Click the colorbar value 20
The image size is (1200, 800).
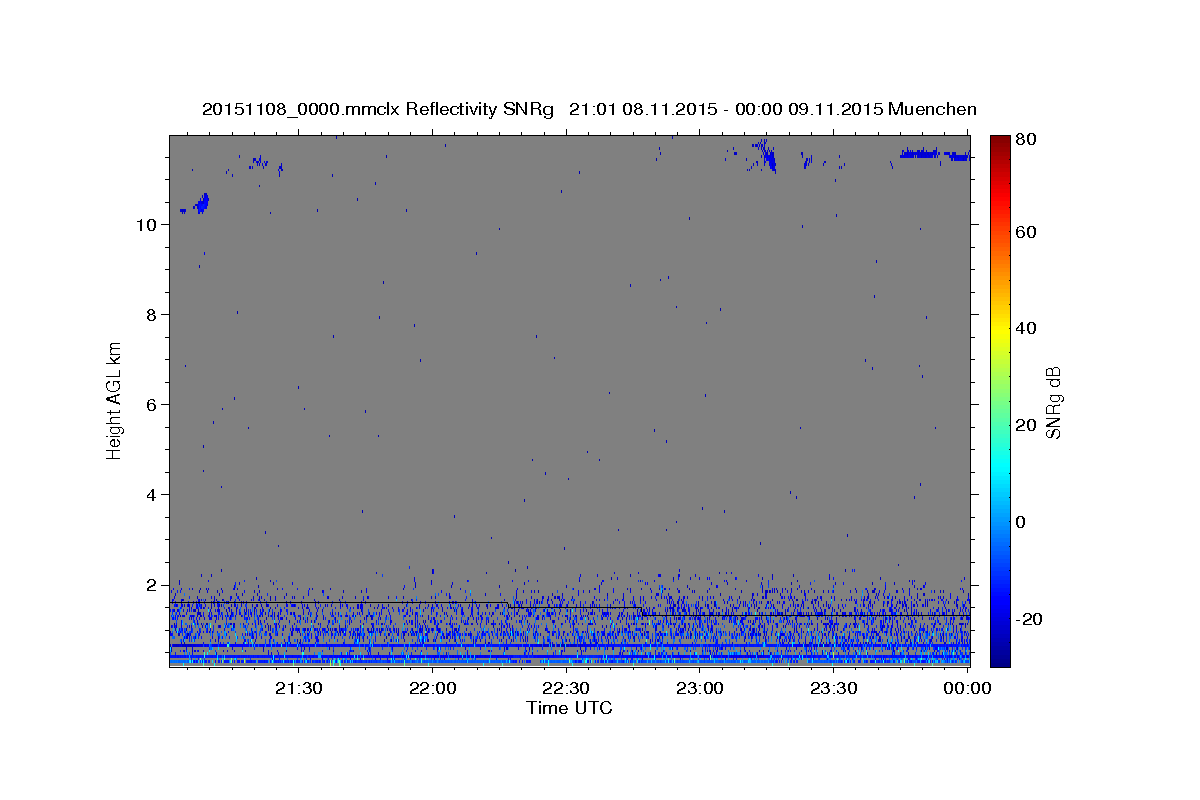pos(1027,425)
